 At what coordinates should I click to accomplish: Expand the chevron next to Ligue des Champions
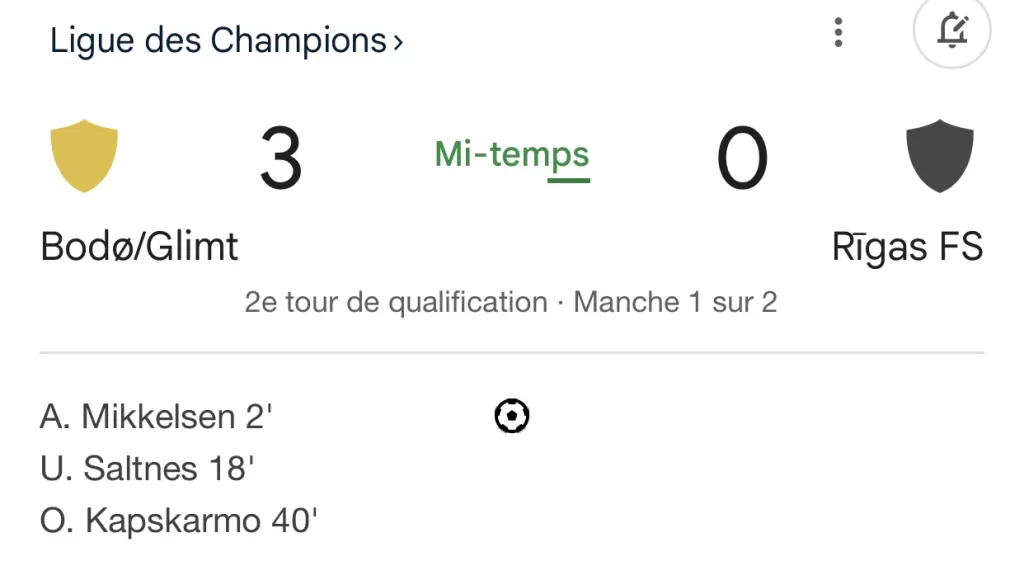click(398, 43)
